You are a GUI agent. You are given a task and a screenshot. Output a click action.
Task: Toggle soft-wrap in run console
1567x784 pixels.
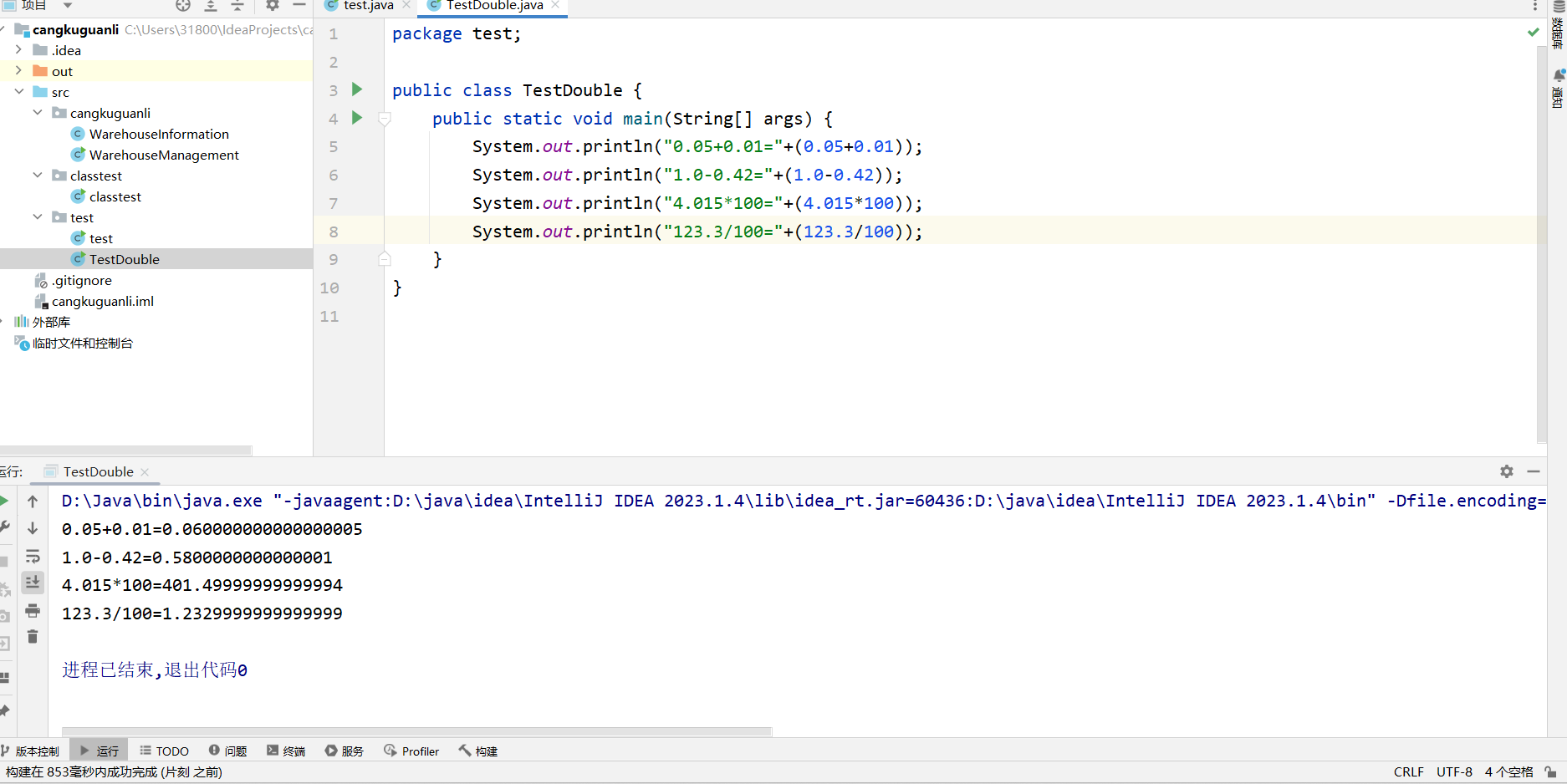[x=33, y=556]
